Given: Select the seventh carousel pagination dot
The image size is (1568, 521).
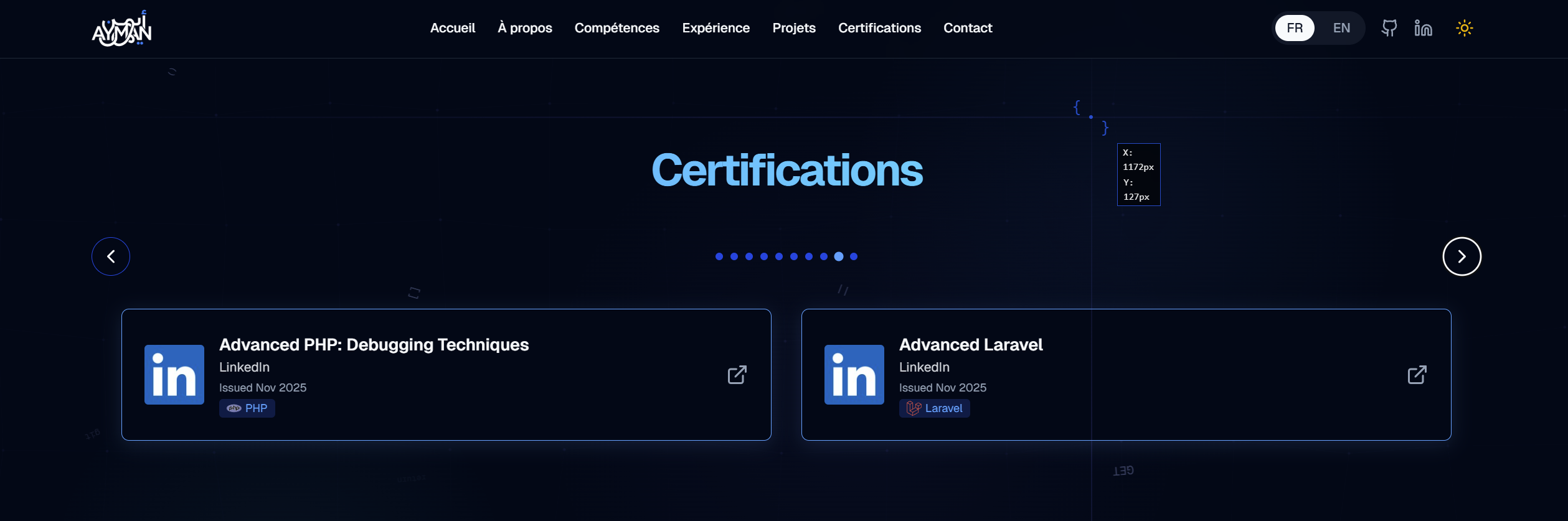Looking at the screenshot, I should (809, 256).
